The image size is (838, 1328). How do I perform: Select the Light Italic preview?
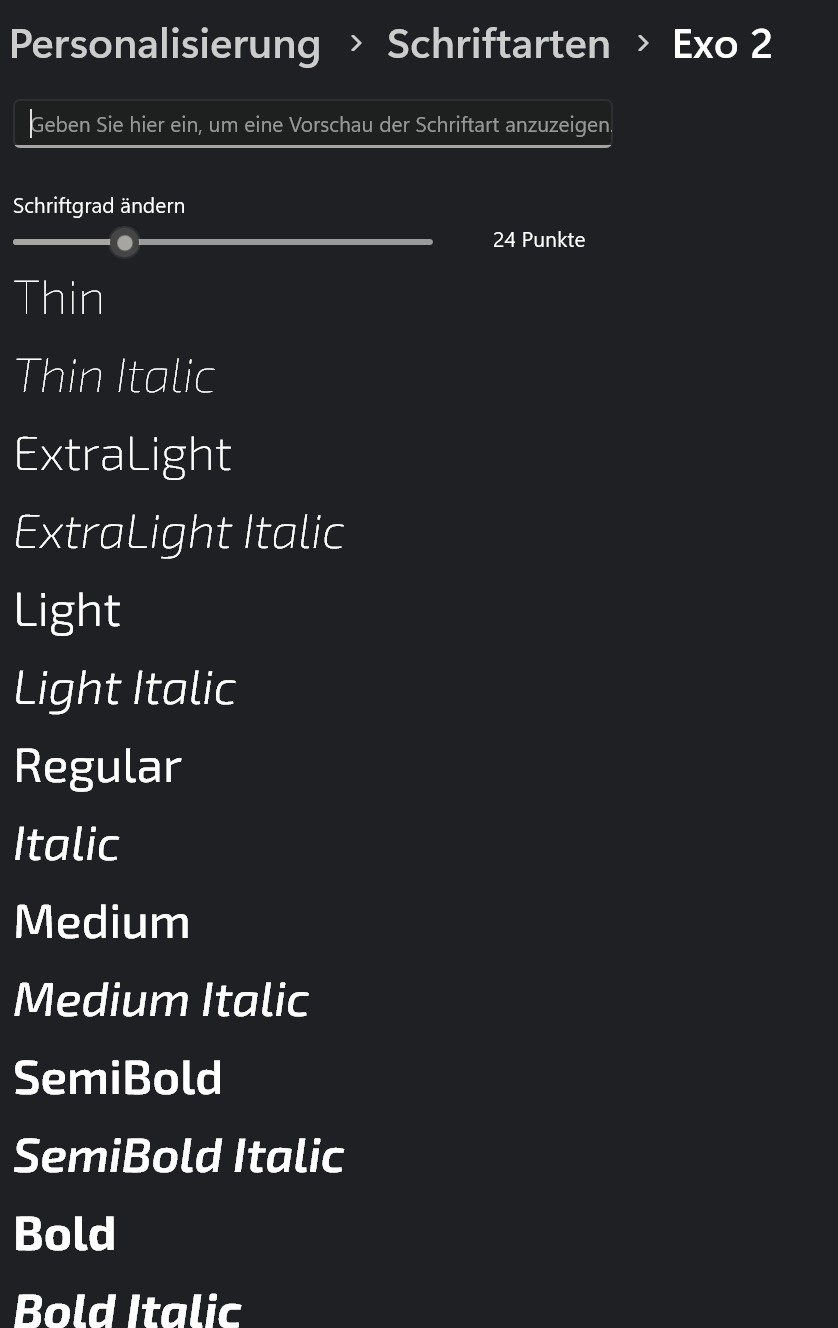124,687
